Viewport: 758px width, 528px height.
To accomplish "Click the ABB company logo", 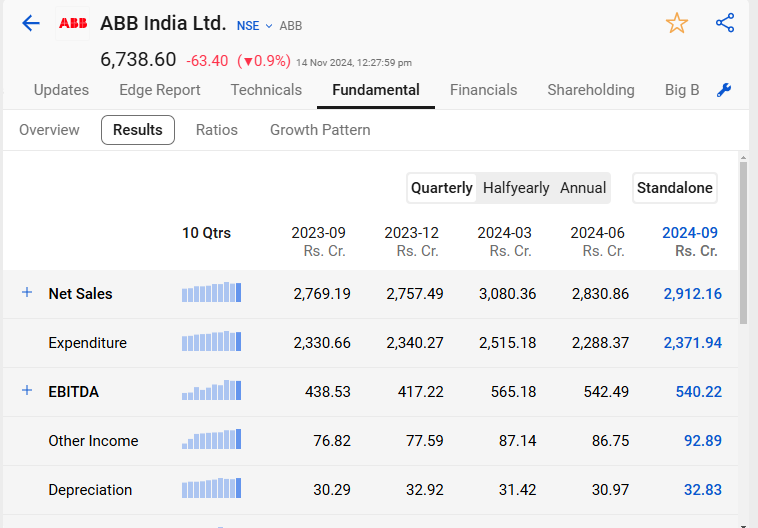I will point(73,23).
